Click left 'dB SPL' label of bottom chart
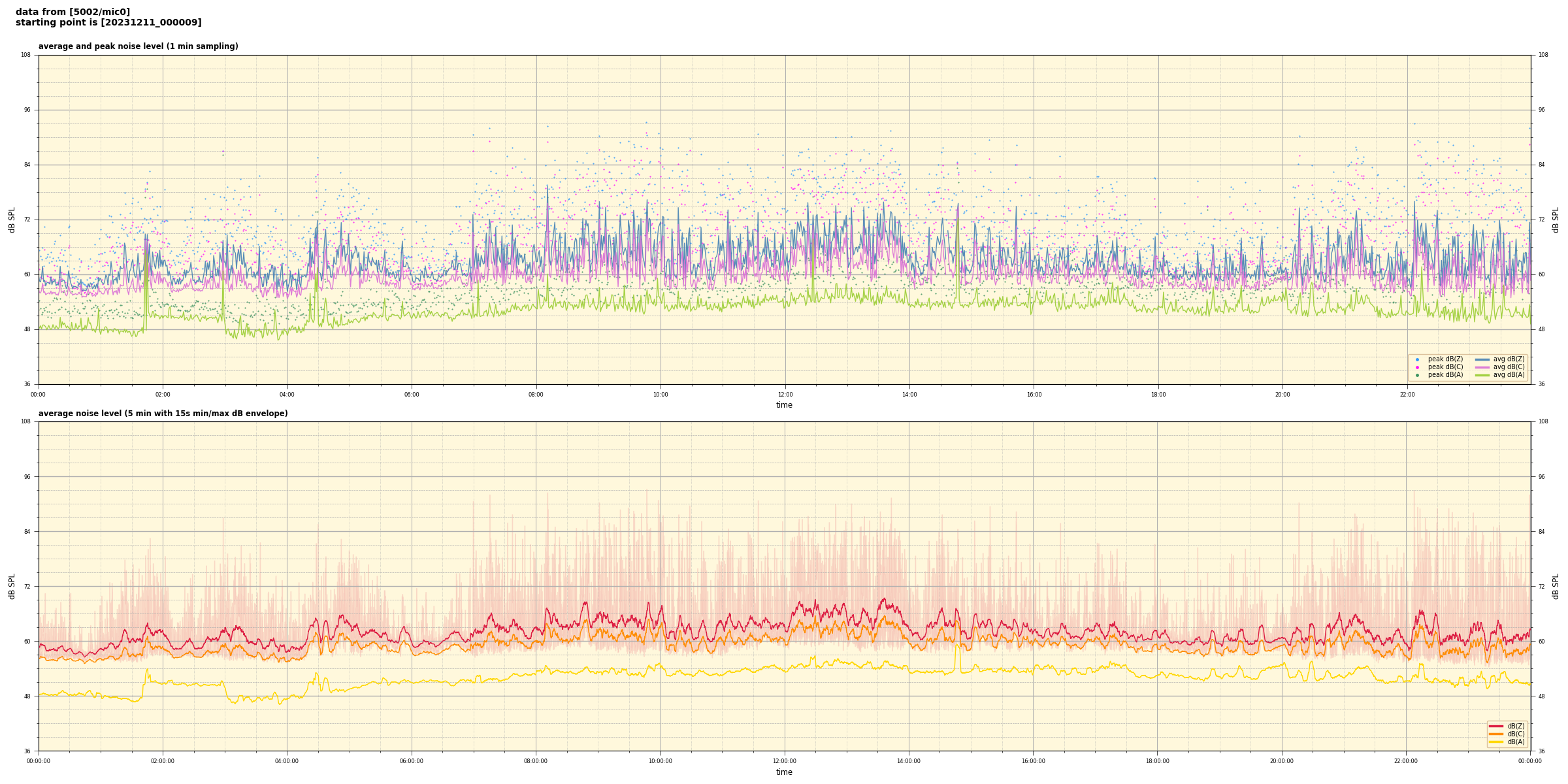The height and width of the screenshot is (784, 1568). tap(12, 586)
